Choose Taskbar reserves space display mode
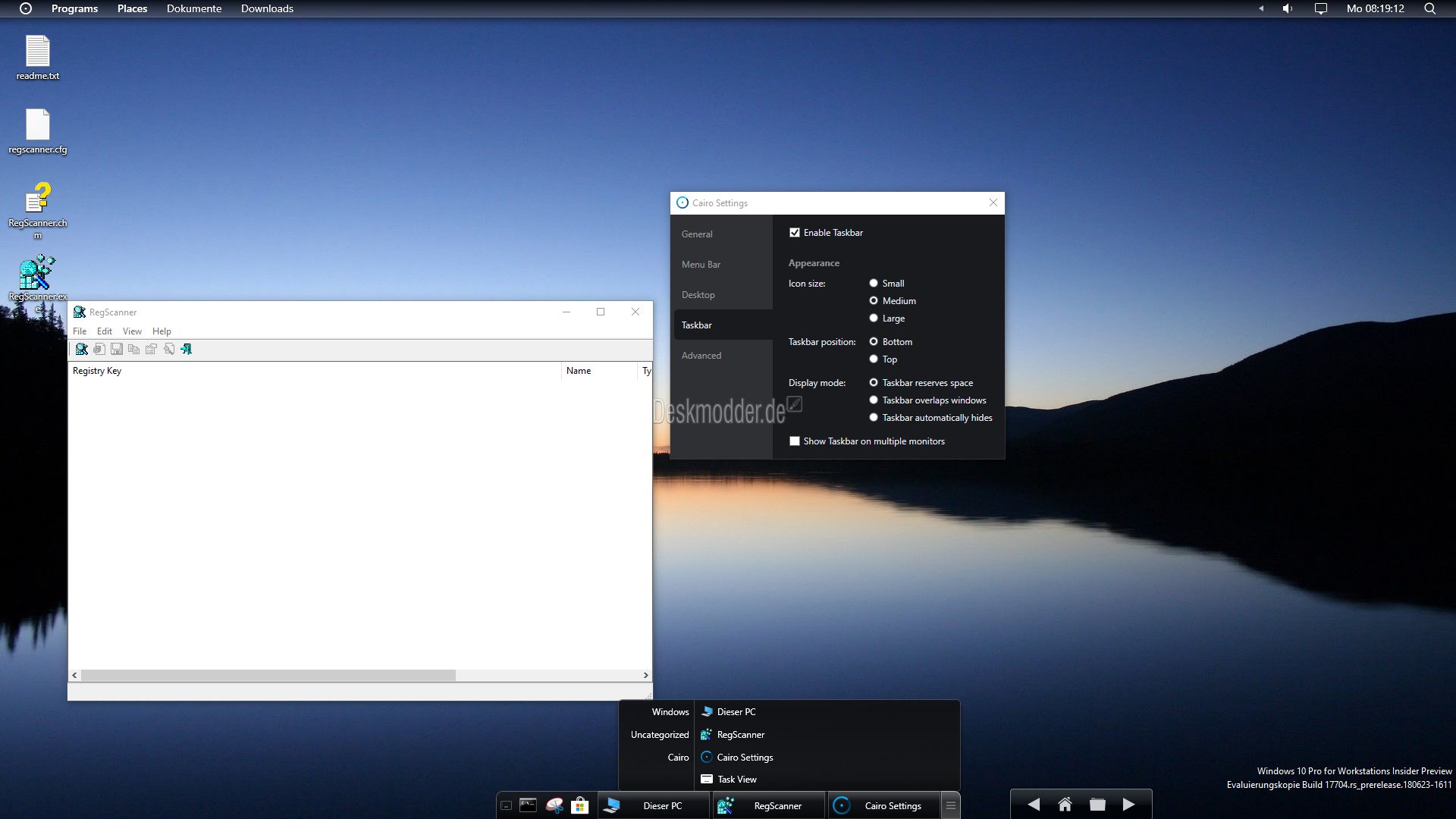Image resolution: width=1456 pixels, height=819 pixels. point(874,382)
